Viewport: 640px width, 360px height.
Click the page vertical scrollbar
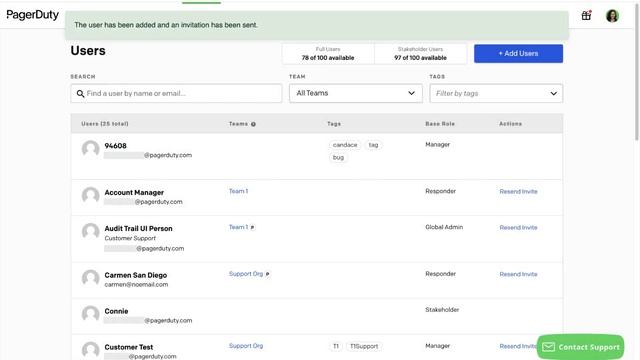tap(637, 73)
